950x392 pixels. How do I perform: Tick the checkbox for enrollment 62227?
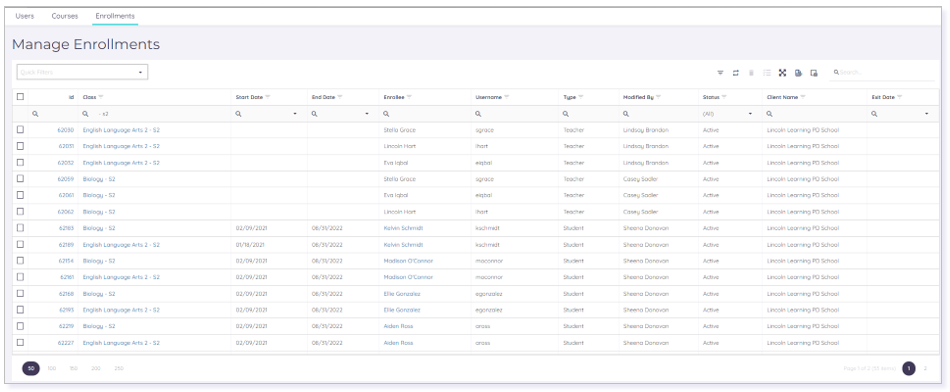click(x=21, y=342)
